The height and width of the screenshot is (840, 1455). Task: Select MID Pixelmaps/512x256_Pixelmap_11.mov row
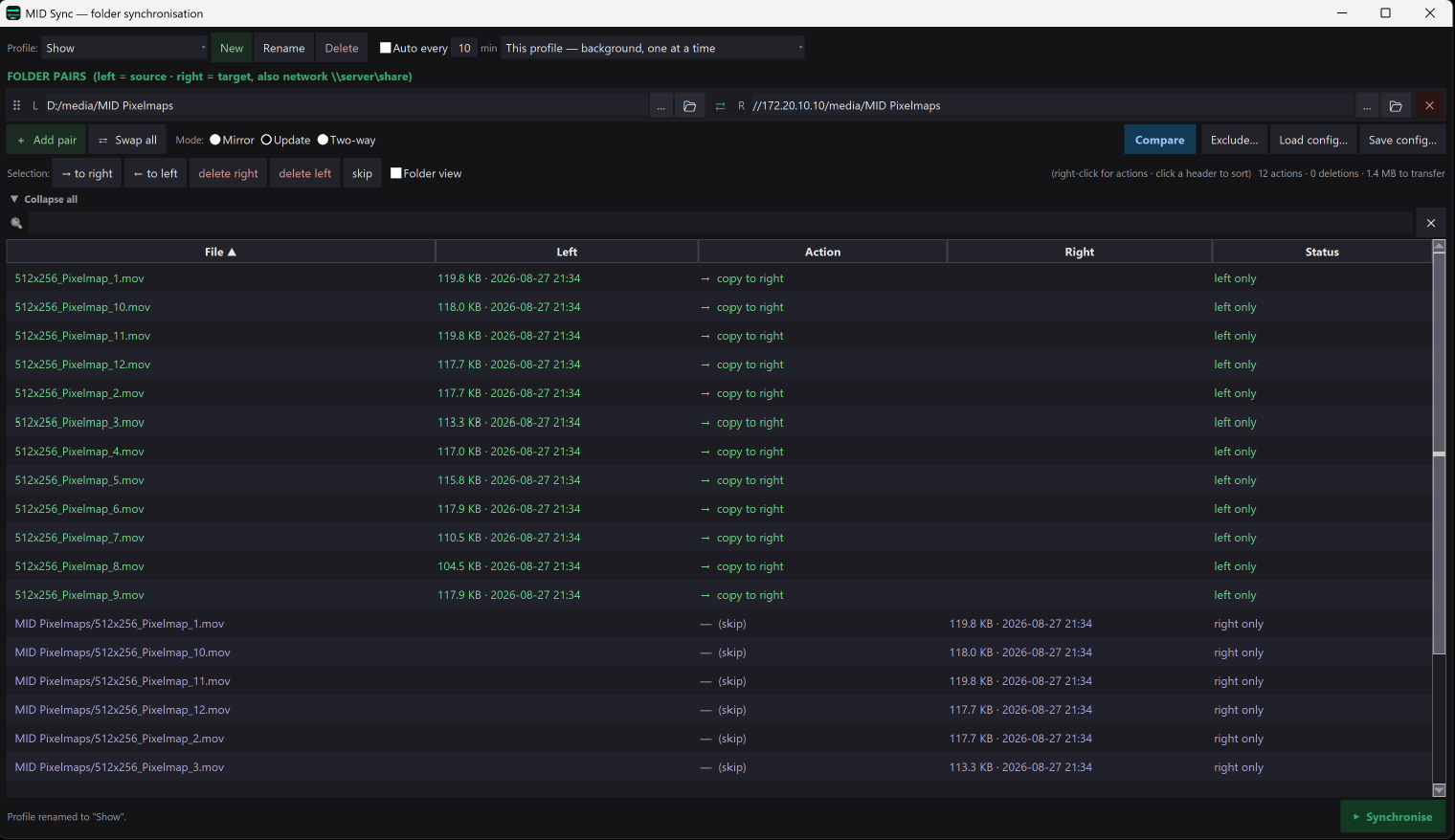(x=719, y=681)
